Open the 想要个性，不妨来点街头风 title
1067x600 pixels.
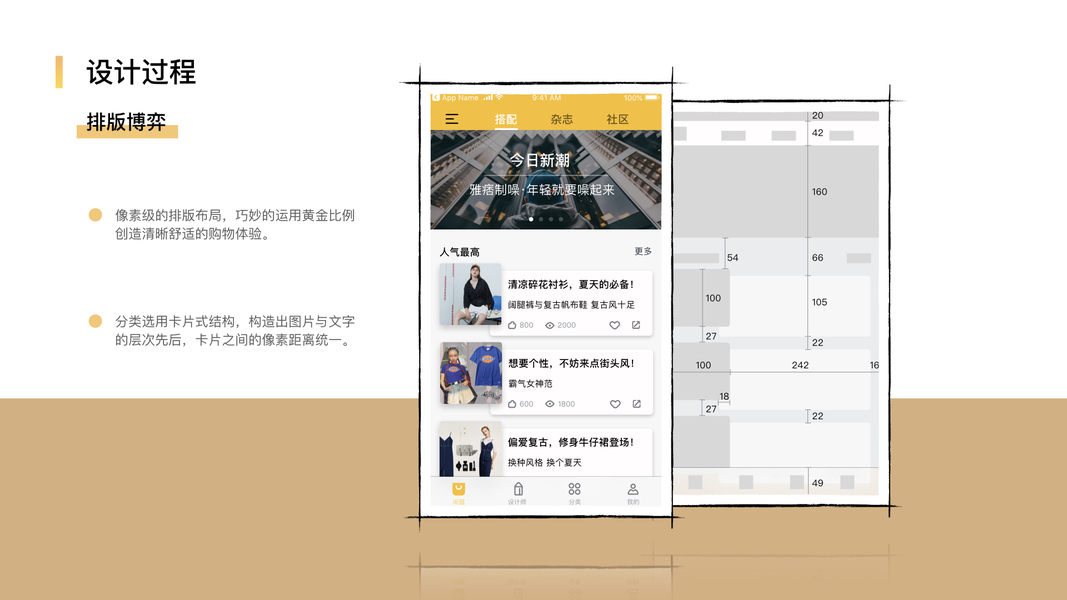click(571, 363)
